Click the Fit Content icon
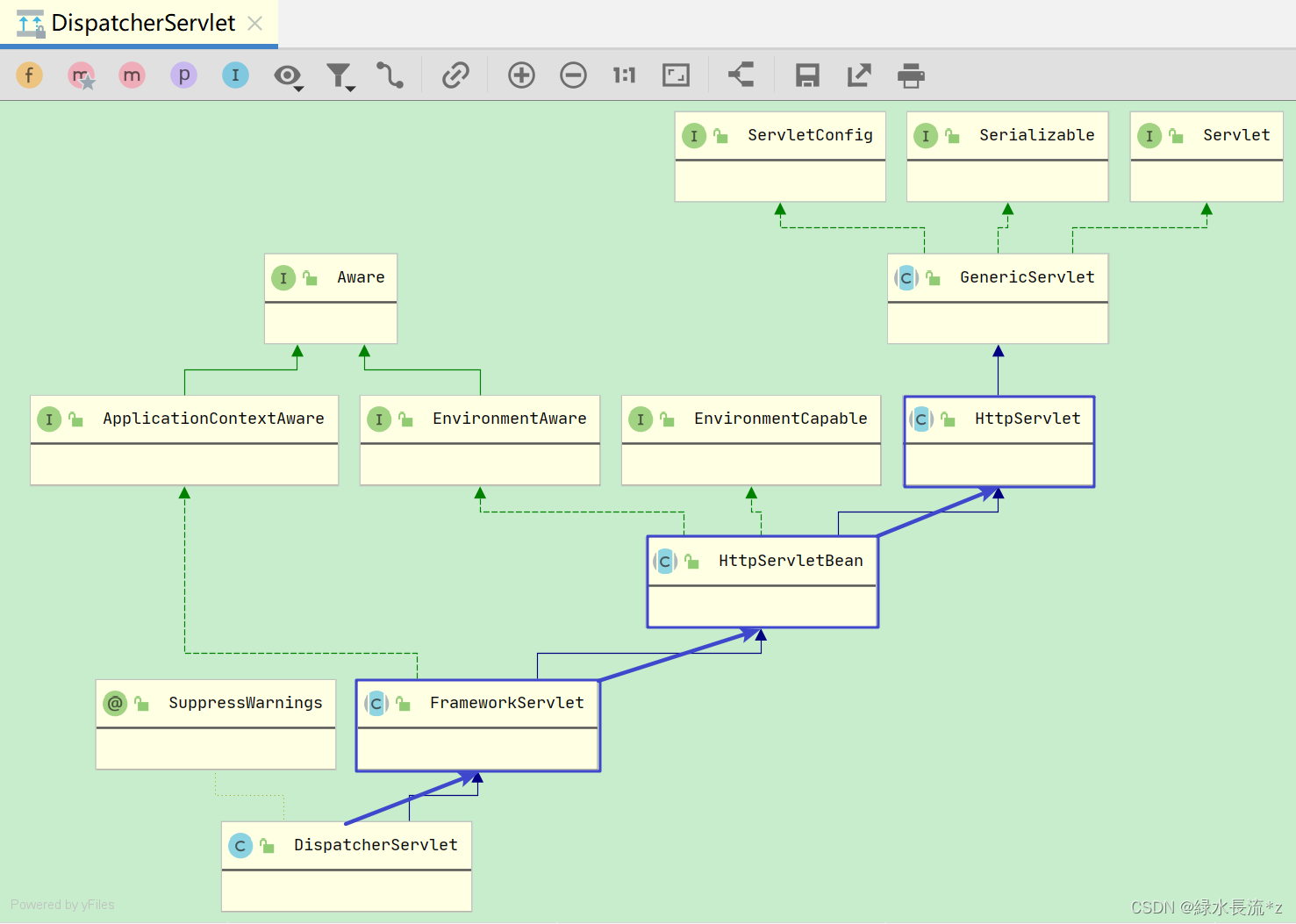 (676, 75)
